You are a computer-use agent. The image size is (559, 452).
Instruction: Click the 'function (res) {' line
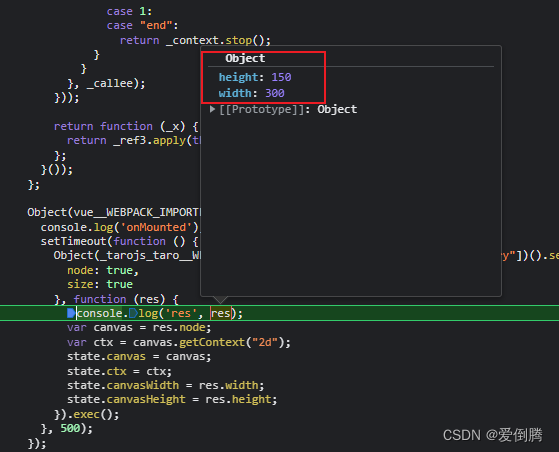tap(116, 299)
